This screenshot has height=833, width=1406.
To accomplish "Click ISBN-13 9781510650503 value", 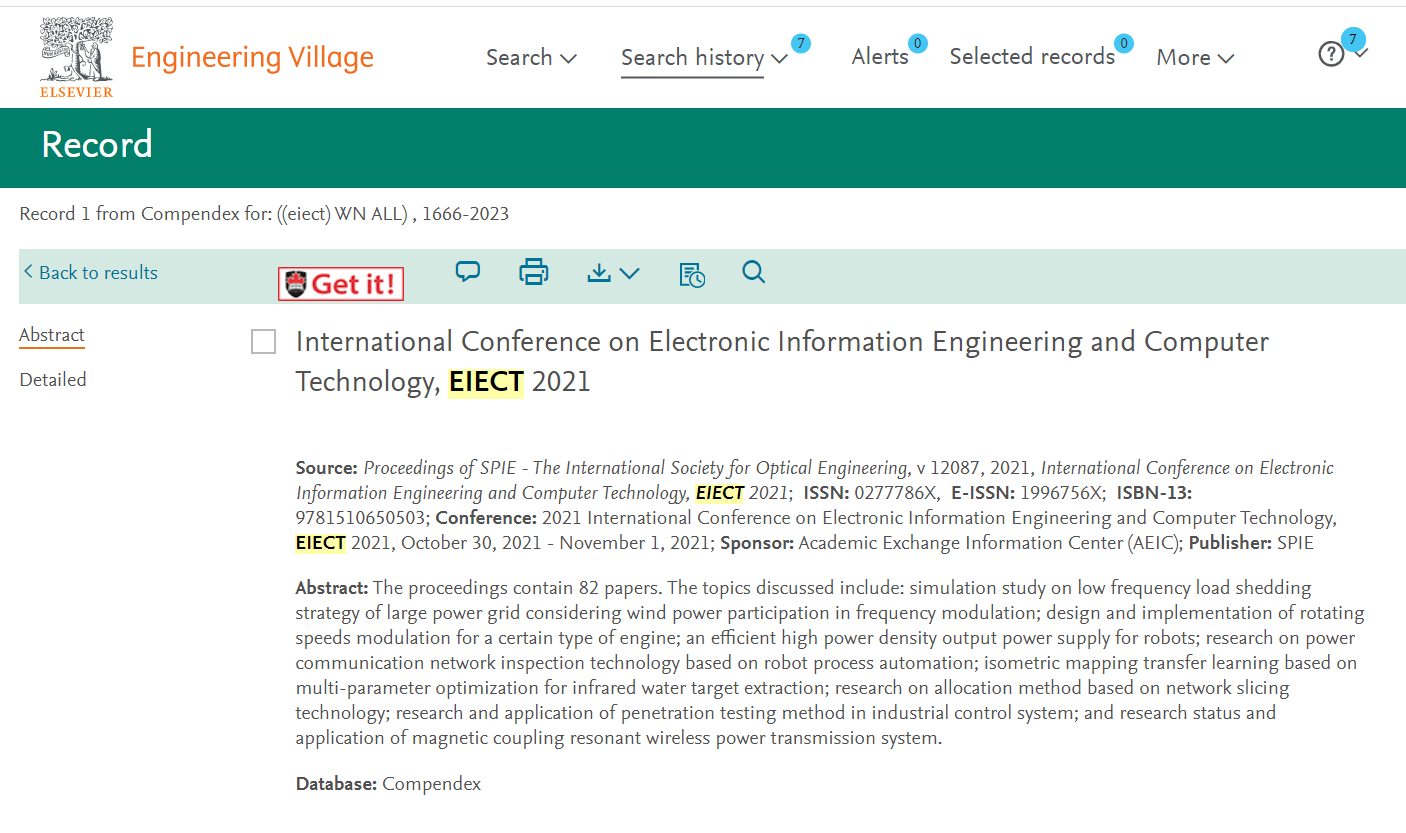I will tap(362, 518).
